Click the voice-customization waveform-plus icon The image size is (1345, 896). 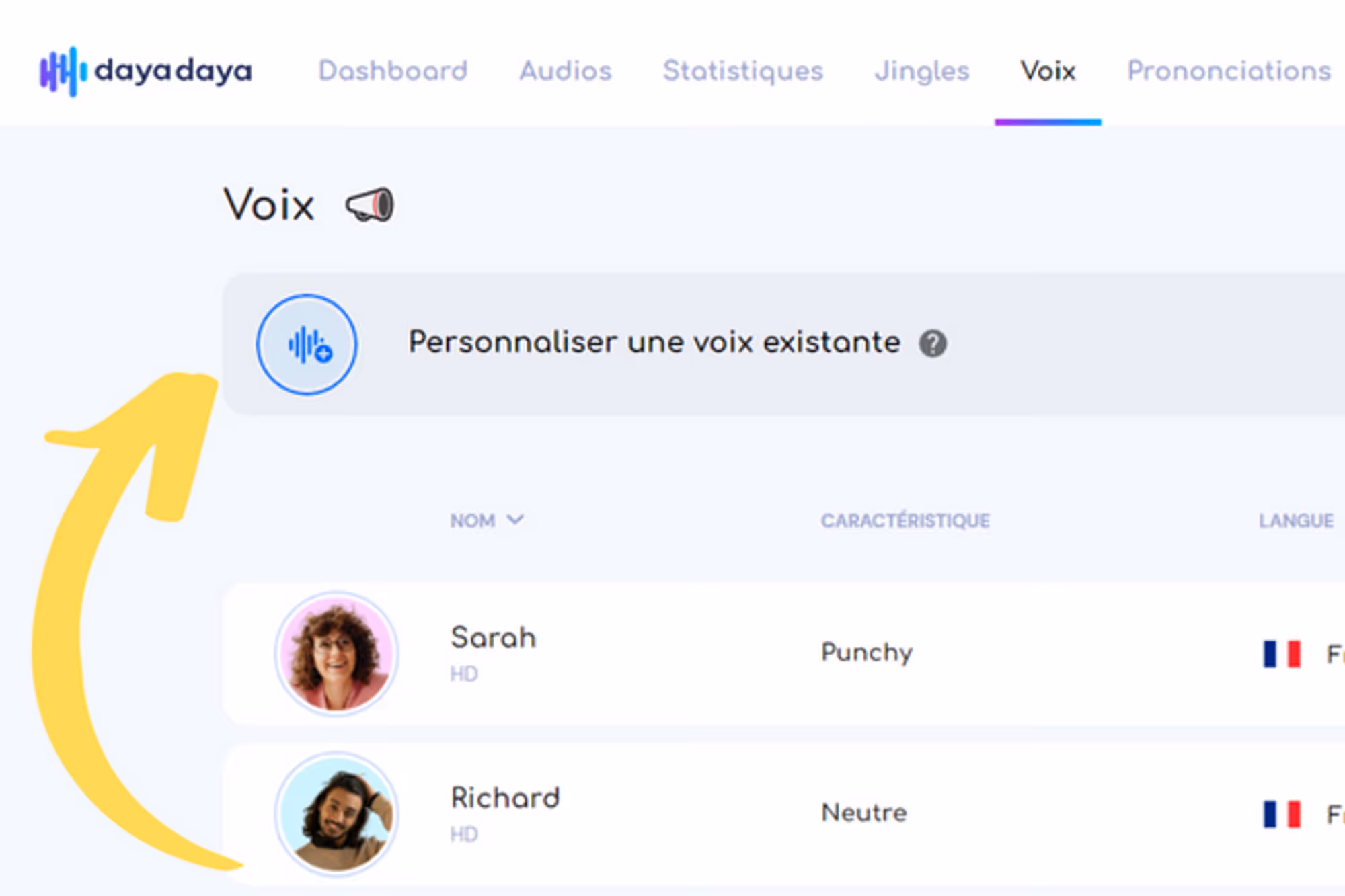pyautogui.click(x=307, y=343)
